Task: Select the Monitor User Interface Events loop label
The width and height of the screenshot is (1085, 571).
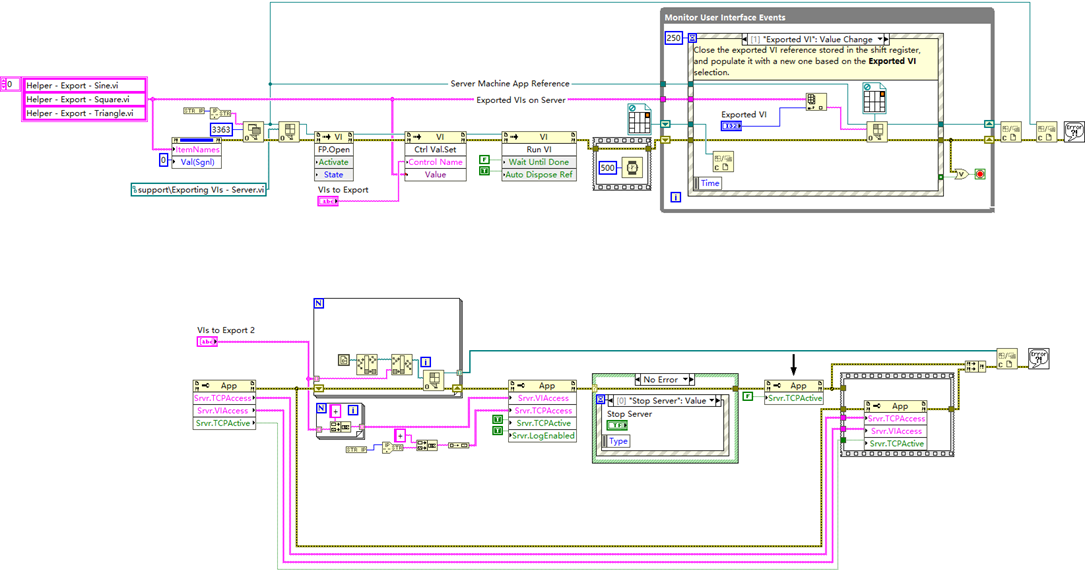Action: (724, 17)
